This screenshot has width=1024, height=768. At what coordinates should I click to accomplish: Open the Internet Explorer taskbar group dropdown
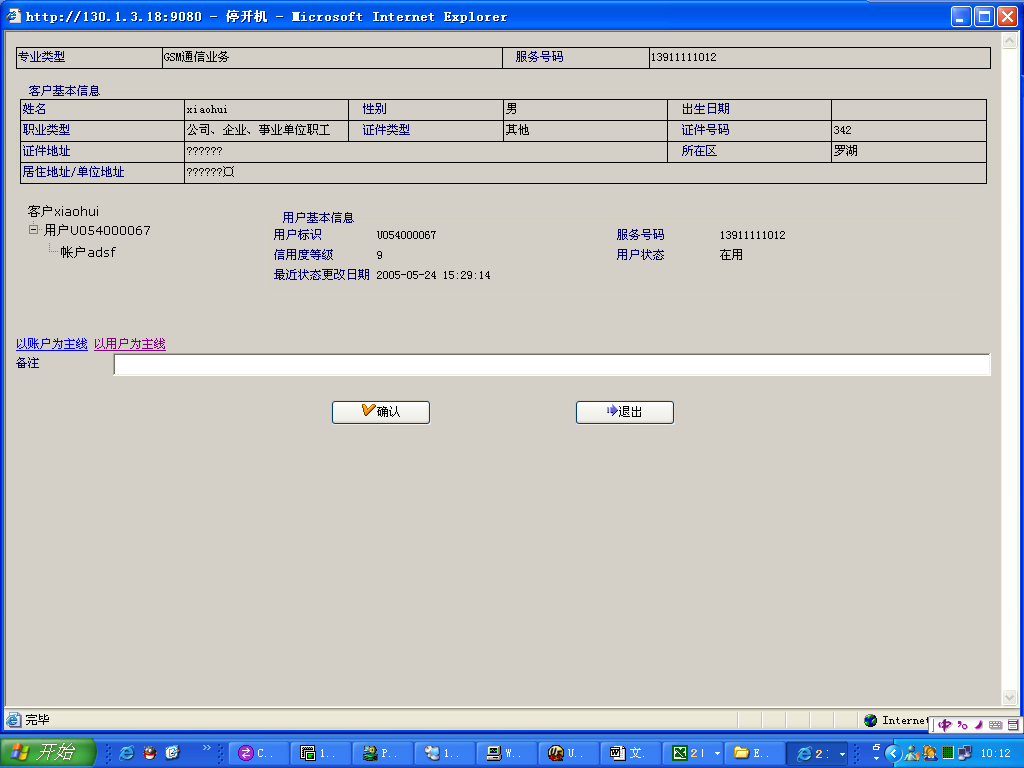[x=842, y=753]
